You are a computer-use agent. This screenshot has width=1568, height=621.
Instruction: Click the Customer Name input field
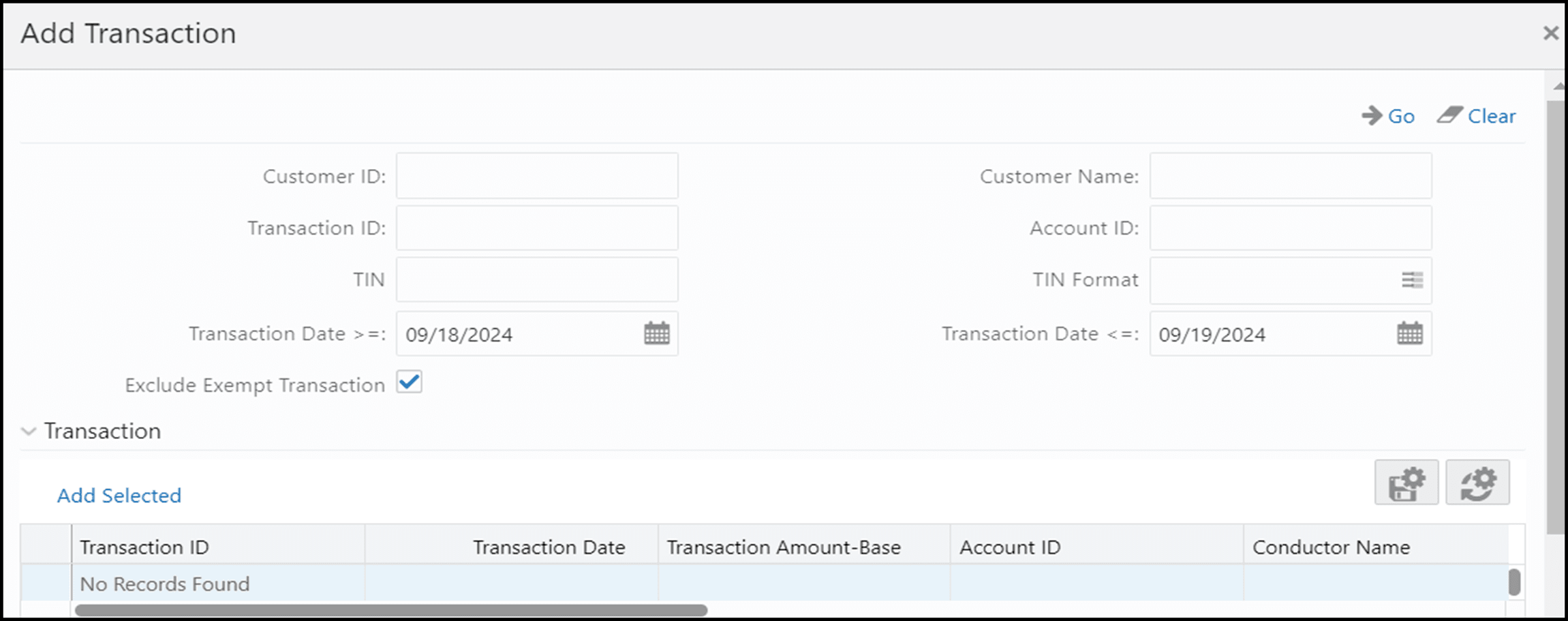click(x=1290, y=175)
